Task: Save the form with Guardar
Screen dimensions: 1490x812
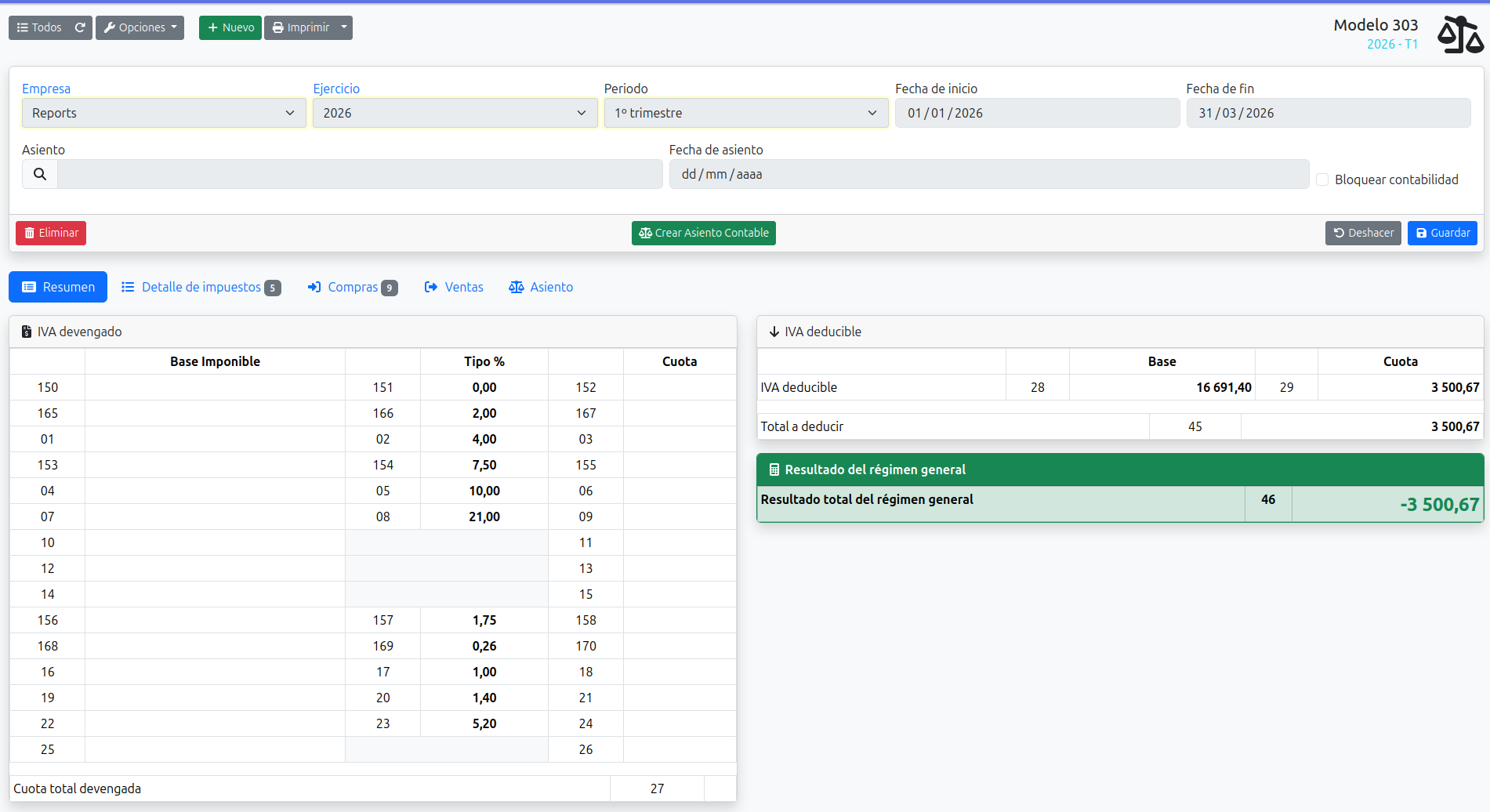Action: coord(1441,233)
